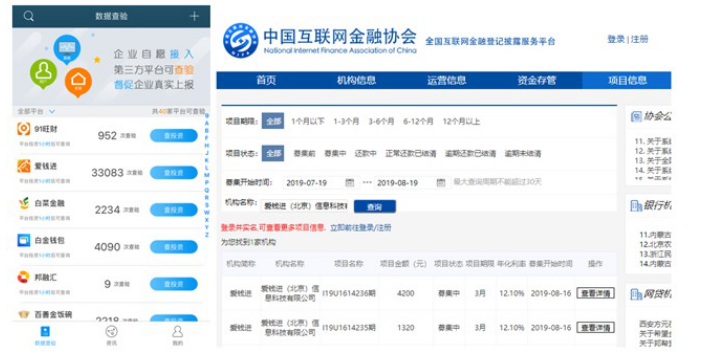Open the 运营信息 navigation tab

tap(446, 81)
